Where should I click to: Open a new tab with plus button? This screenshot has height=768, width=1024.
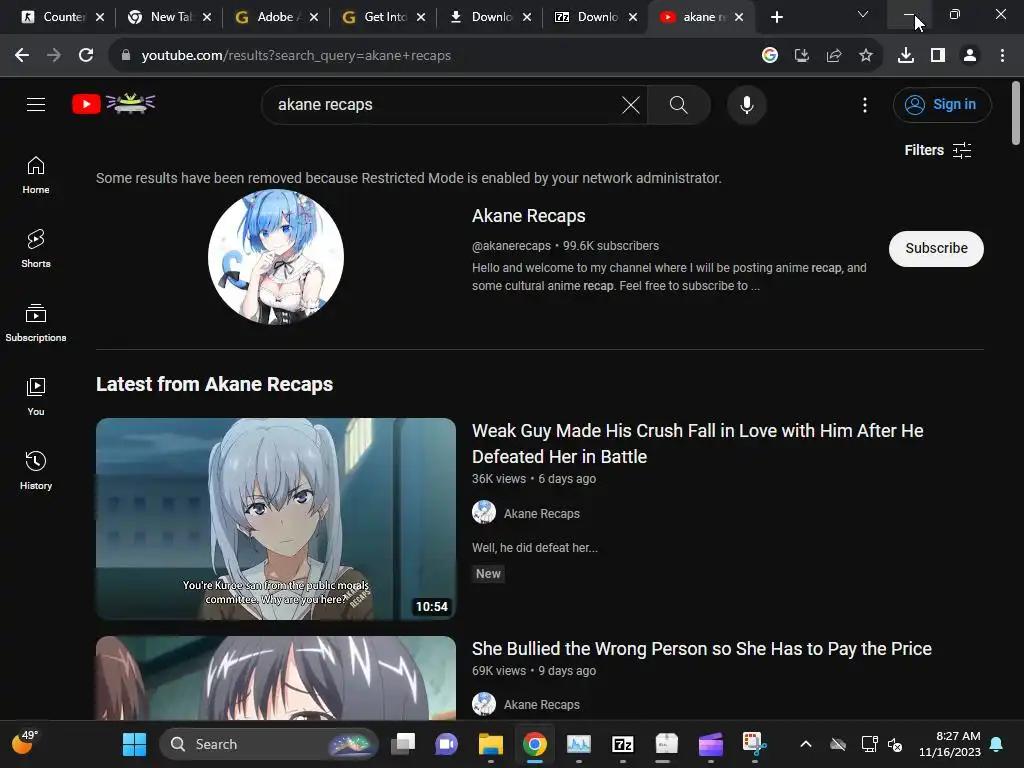point(776,18)
